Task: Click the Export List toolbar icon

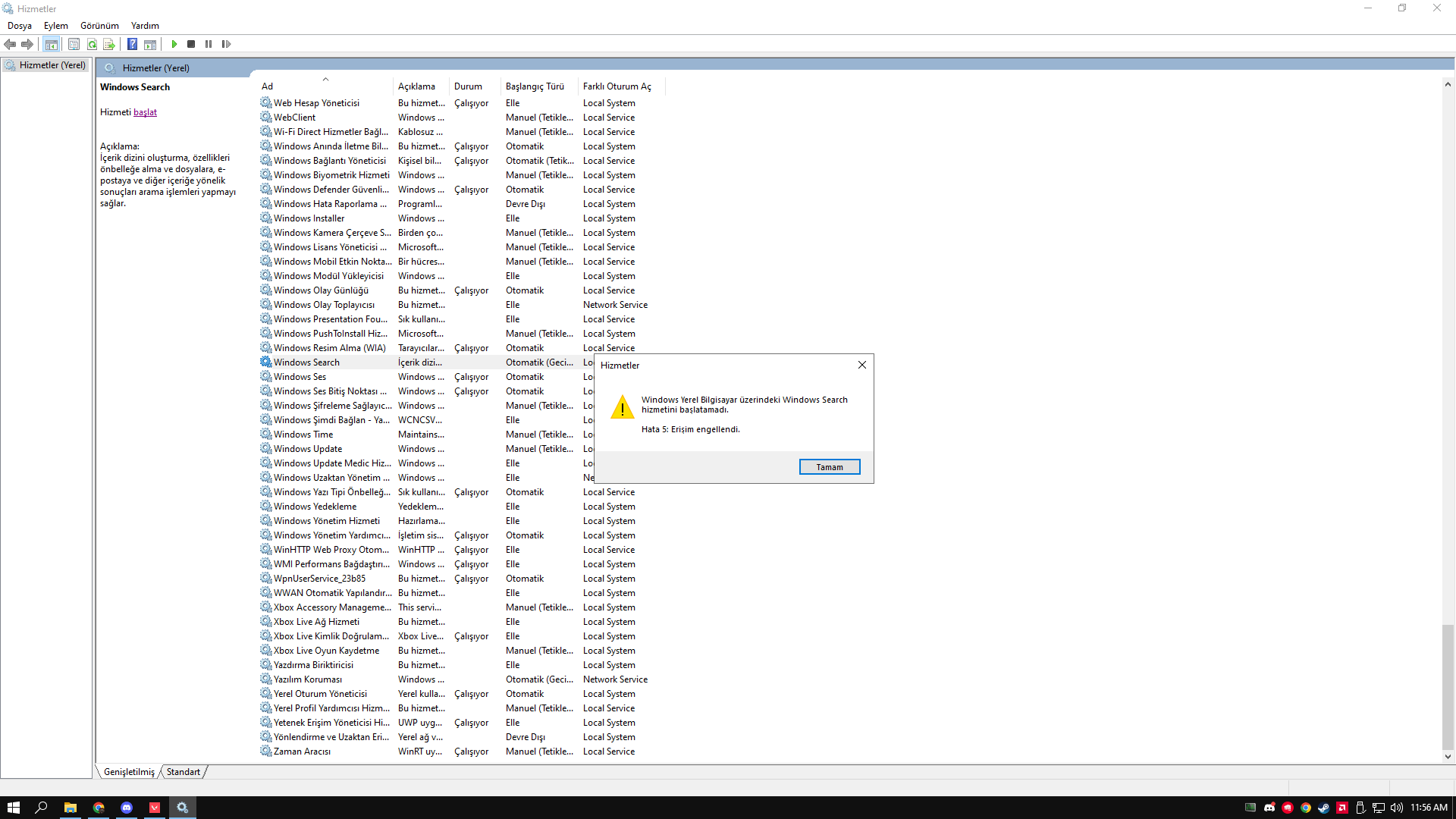Action: coord(109,44)
